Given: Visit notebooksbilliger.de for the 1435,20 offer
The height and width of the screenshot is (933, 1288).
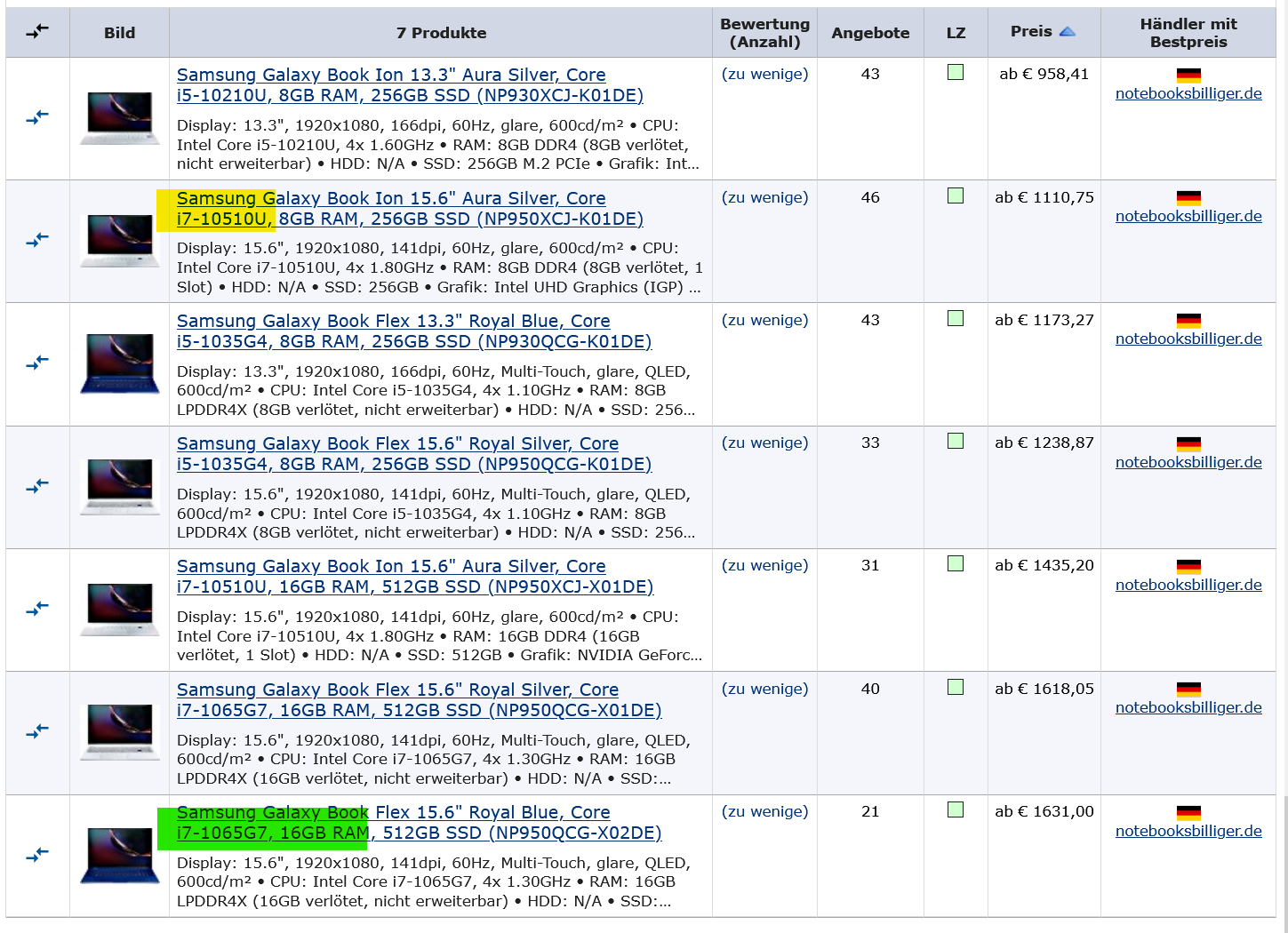Looking at the screenshot, I should pos(1188,585).
